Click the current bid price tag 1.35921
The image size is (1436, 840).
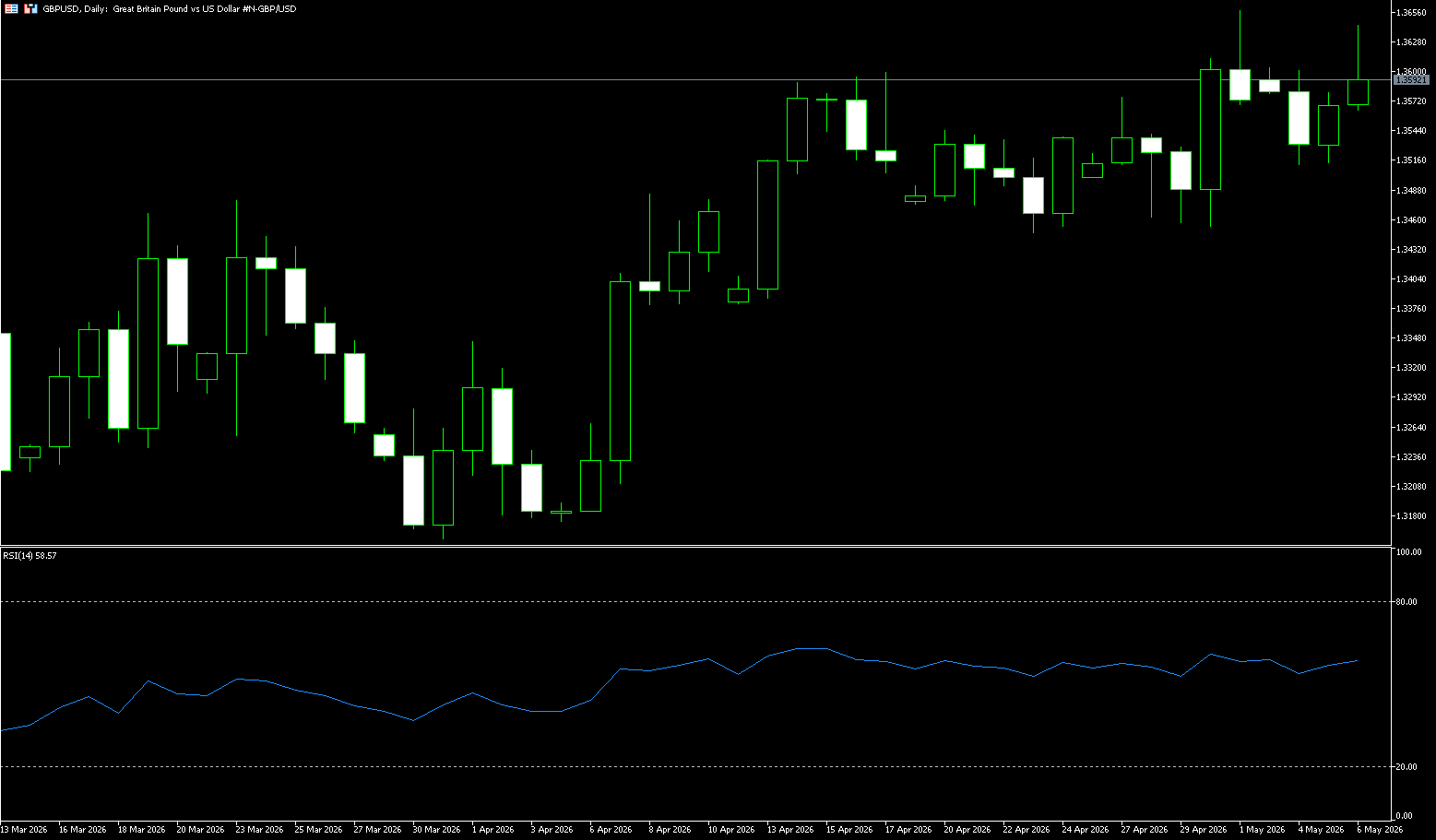point(1411,80)
